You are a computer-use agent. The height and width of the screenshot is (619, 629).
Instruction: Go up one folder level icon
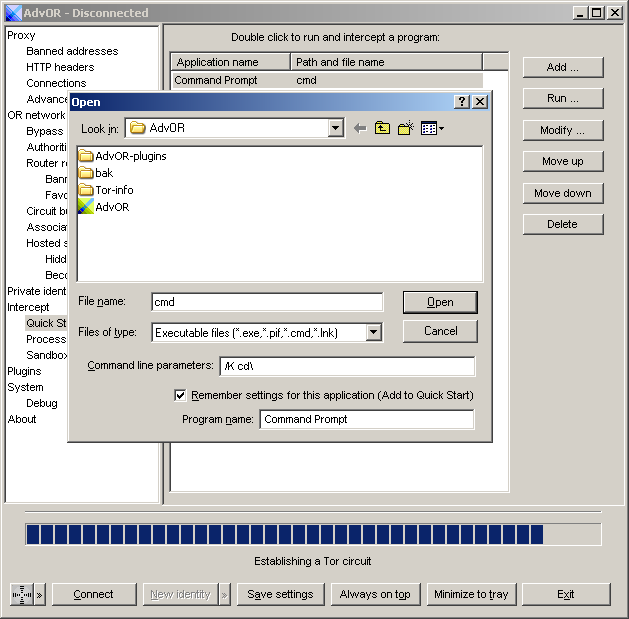point(382,128)
